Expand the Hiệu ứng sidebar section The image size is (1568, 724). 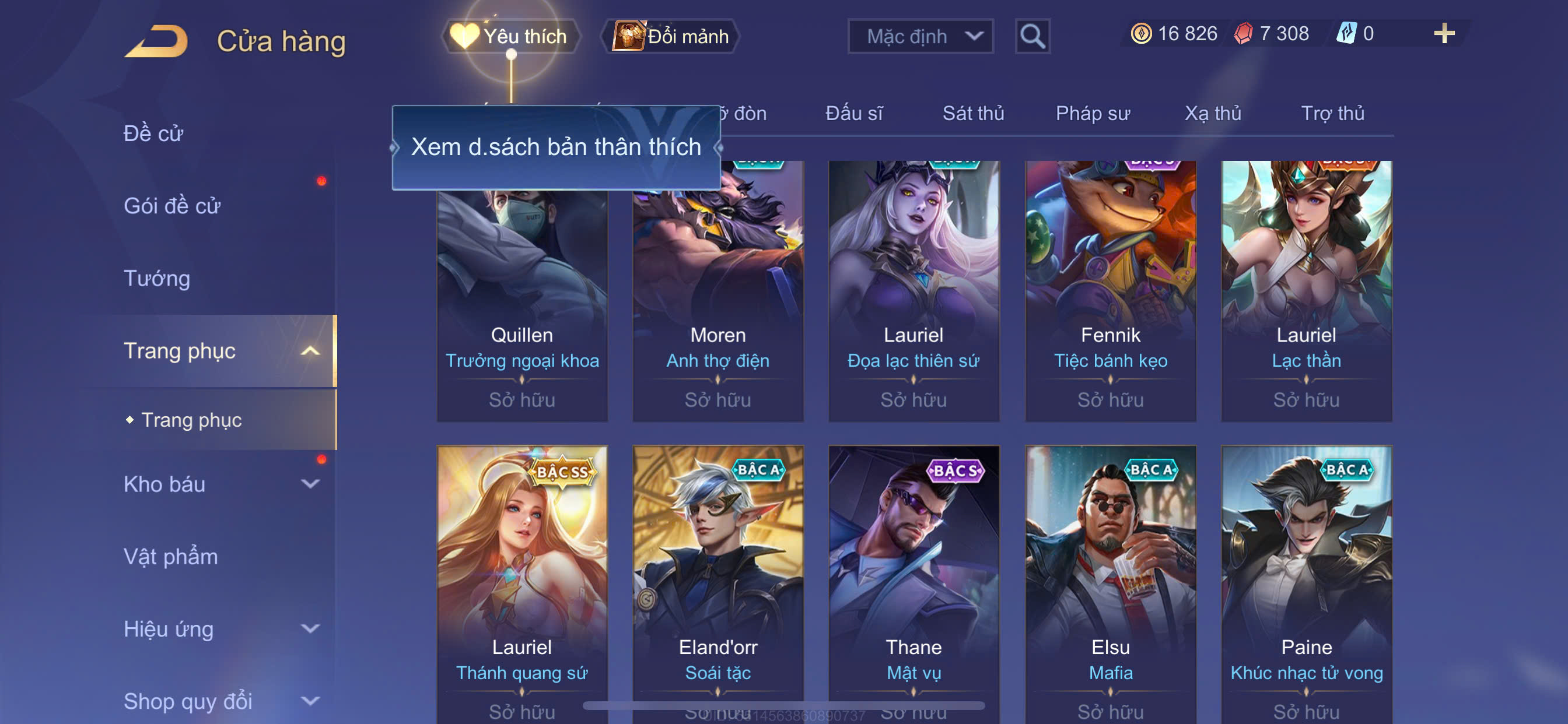coord(310,629)
